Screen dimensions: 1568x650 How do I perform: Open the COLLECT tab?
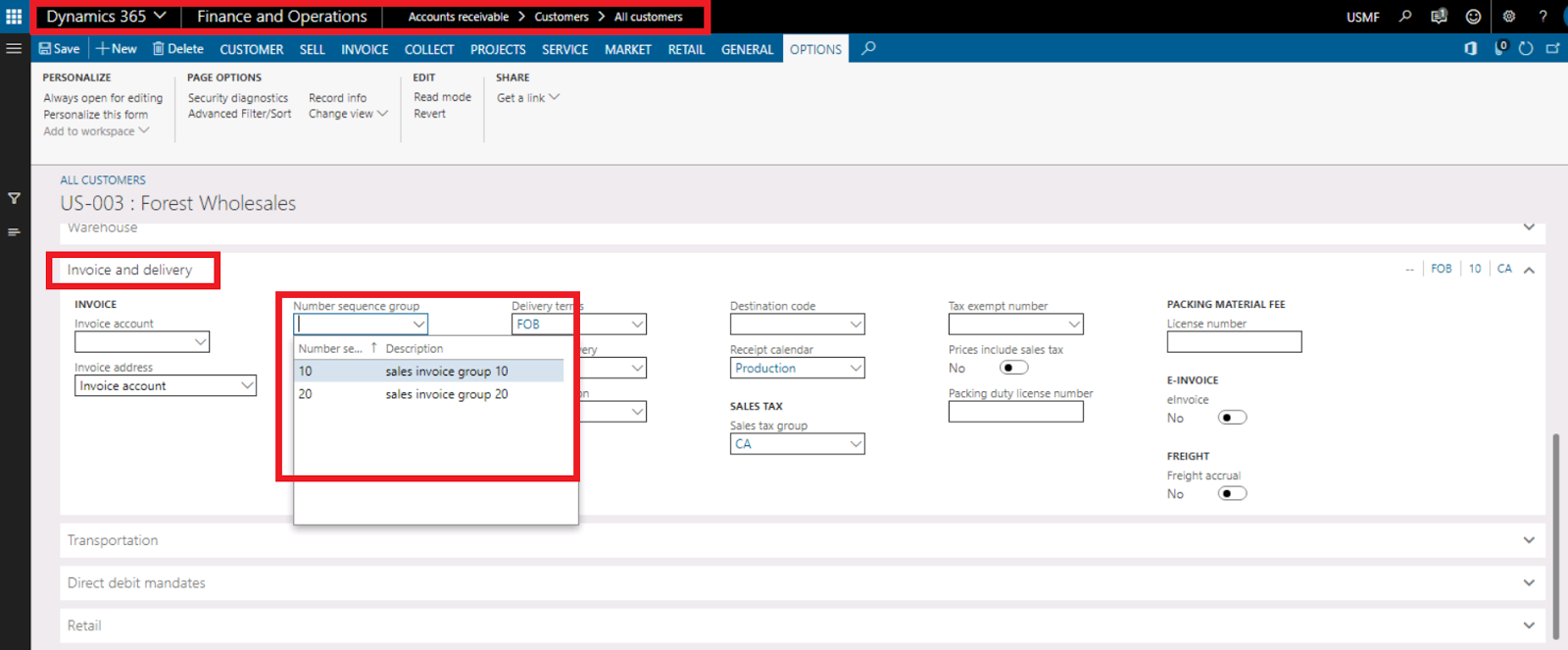point(429,49)
